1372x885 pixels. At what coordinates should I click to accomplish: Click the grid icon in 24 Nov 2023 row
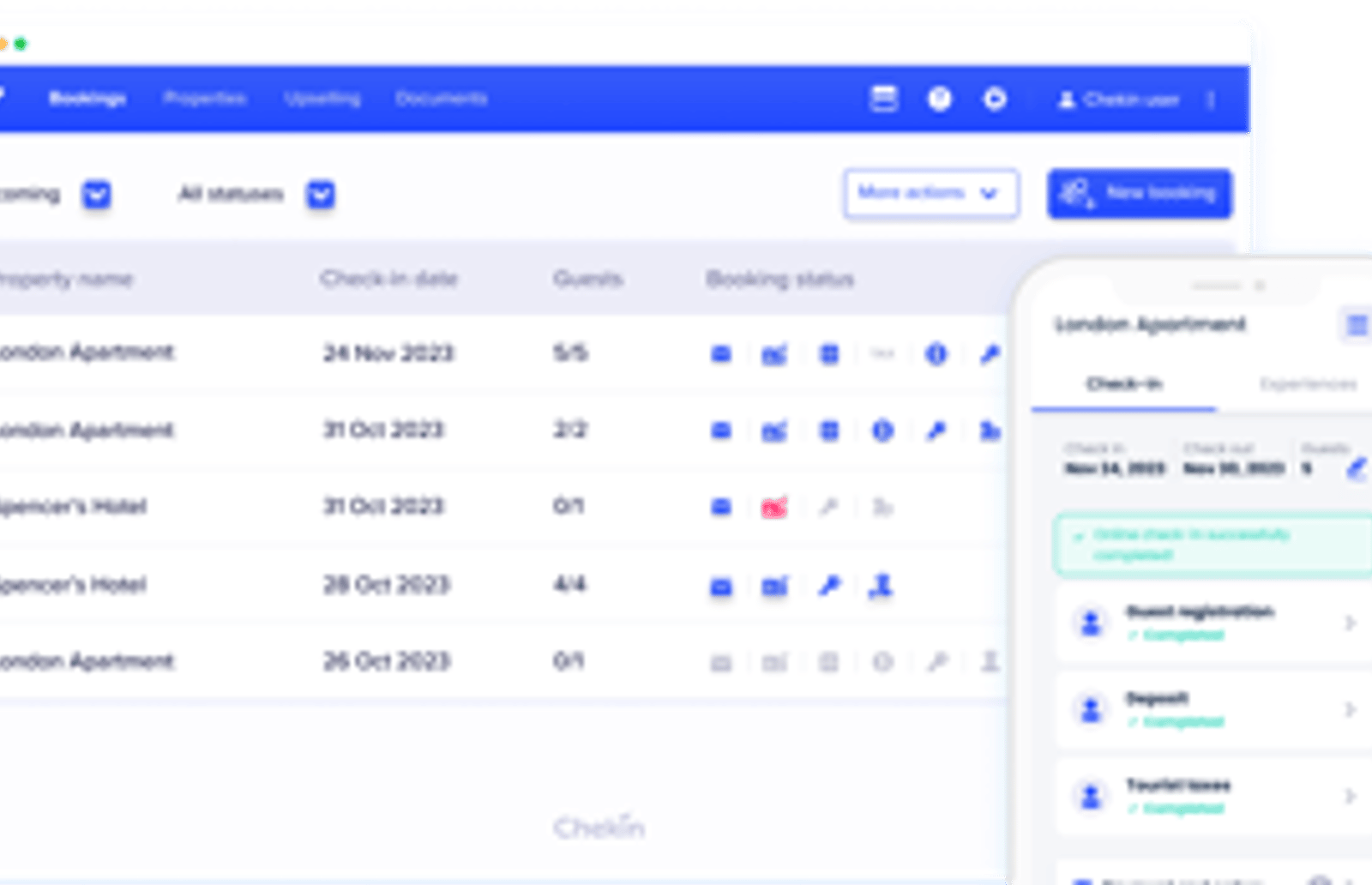point(829,353)
